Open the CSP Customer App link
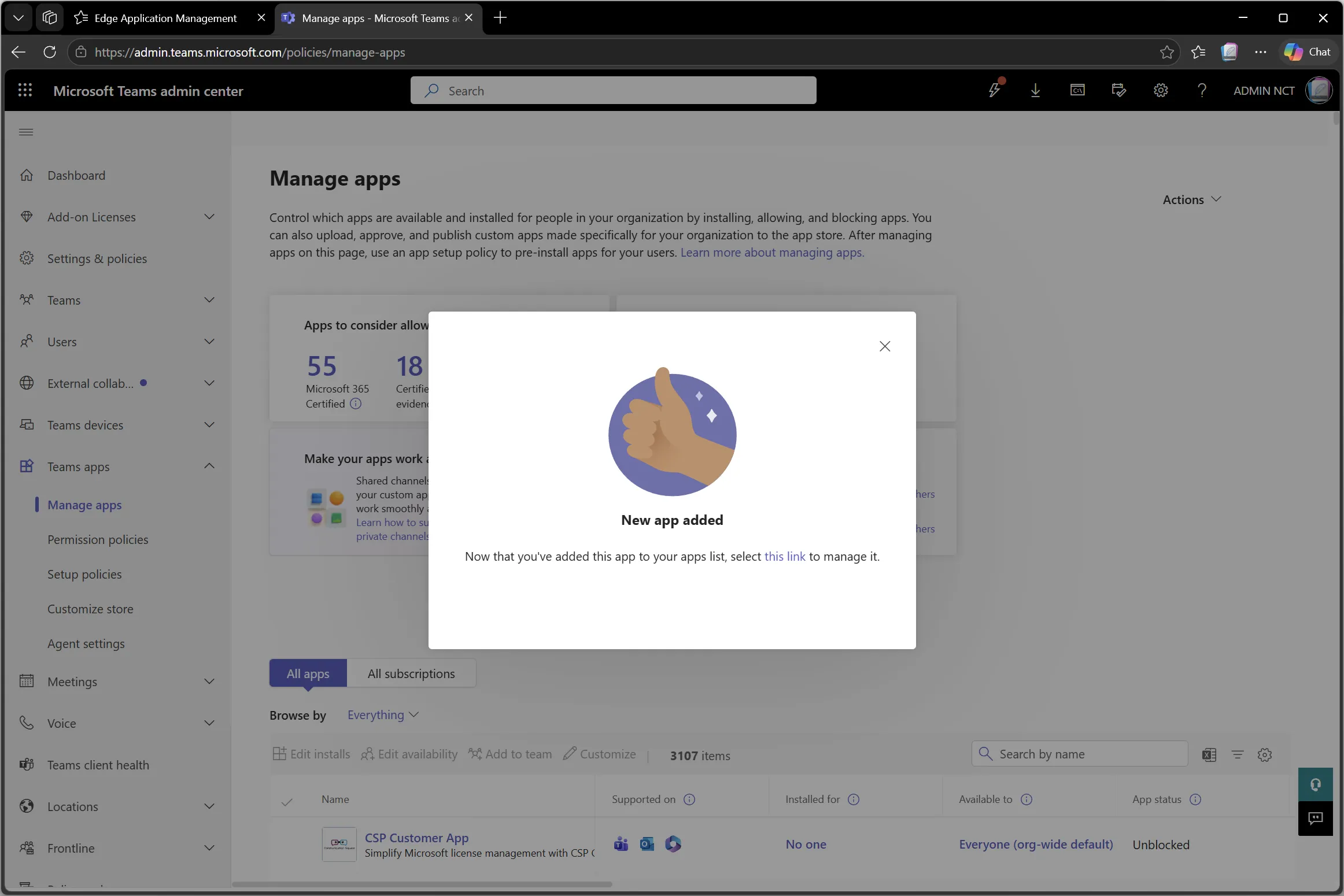Screen dimensions: 1344x896 point(416,837)
